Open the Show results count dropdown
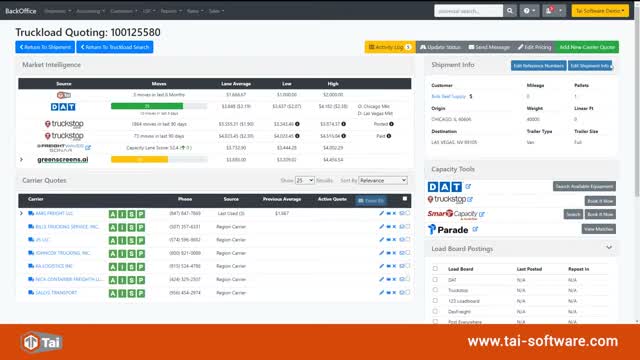Viewport: 640px width, 360px height. (x=304, y=180)
